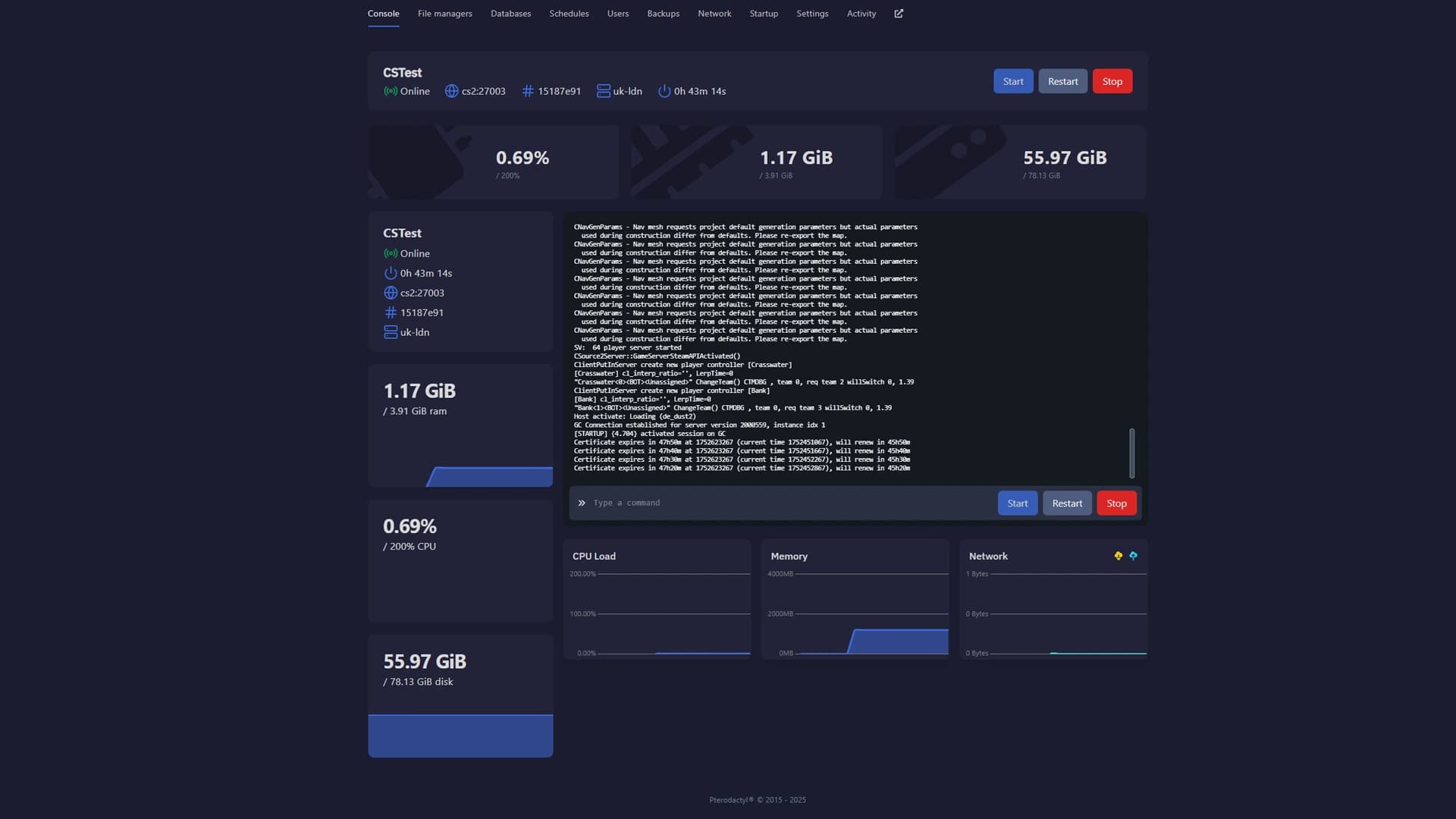Click the server node icon in sidebar card
This screenshot has width=1456, height=819.
[x=391, y=332]
